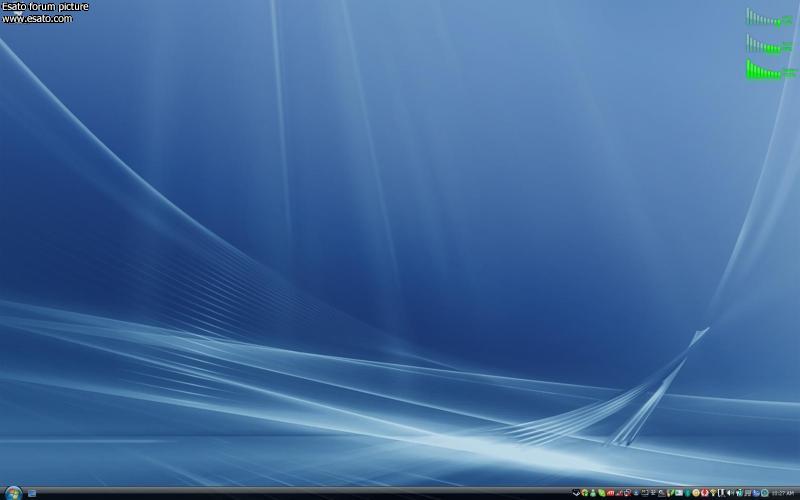Click the quick launch icon beside Start
The image size is (800, 500).
click(x=32, y=493)
